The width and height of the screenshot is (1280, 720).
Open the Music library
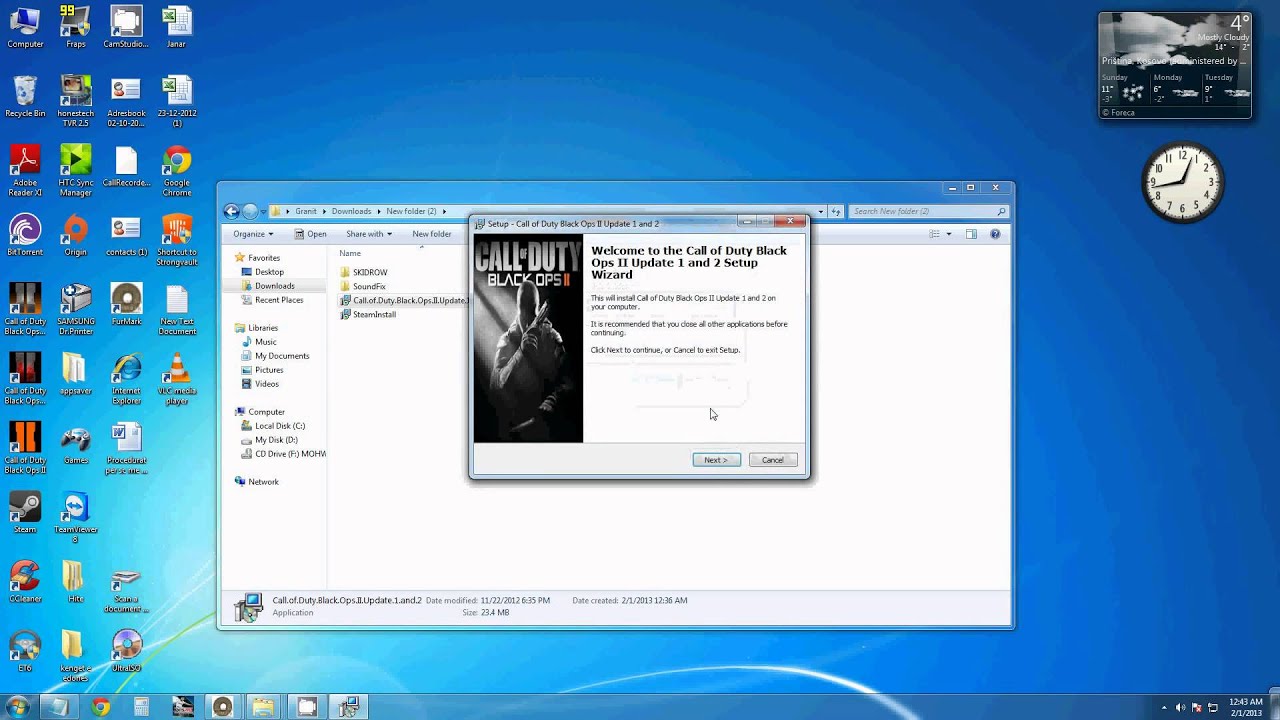(x=265, y=342)
